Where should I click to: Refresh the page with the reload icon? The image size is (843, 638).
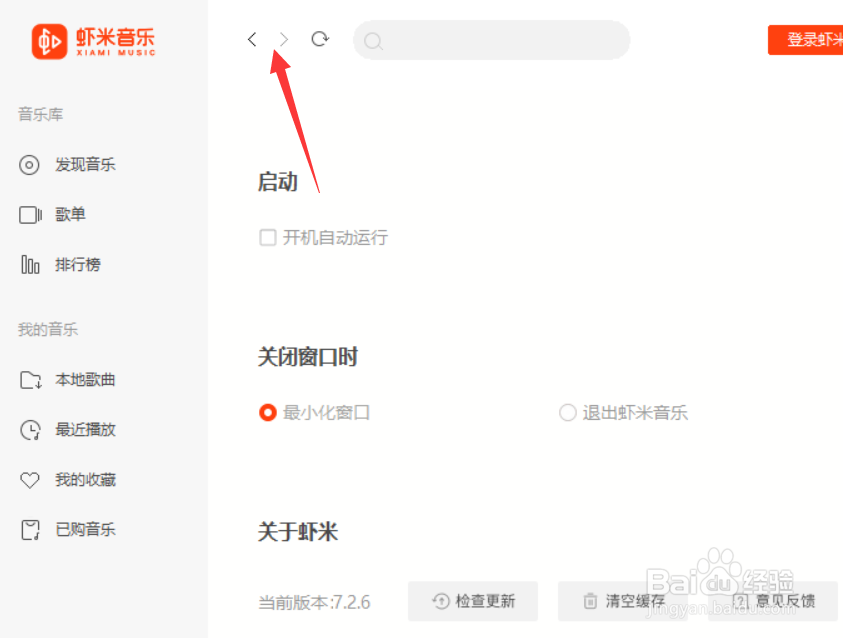coord(320,39)
